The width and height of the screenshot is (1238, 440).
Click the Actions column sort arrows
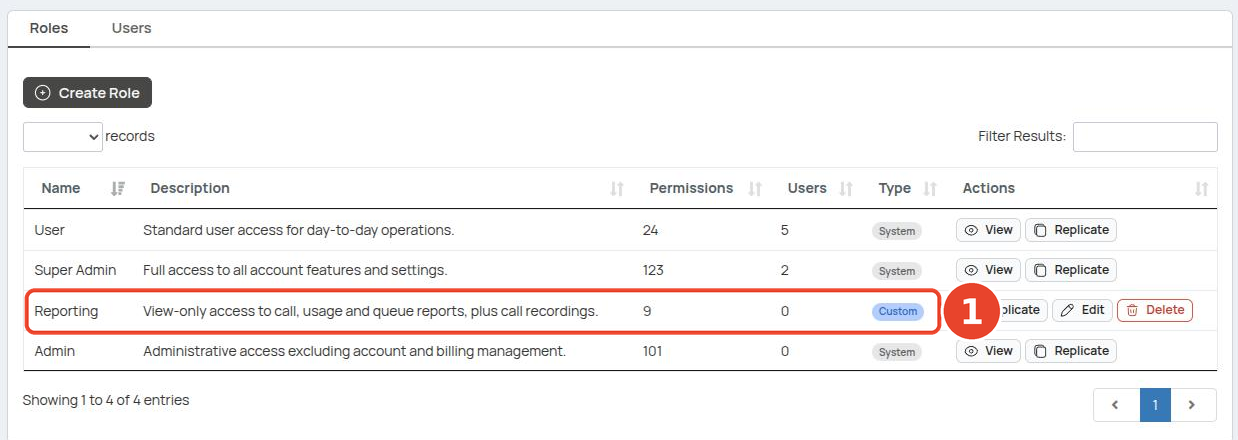point(1202,189)
